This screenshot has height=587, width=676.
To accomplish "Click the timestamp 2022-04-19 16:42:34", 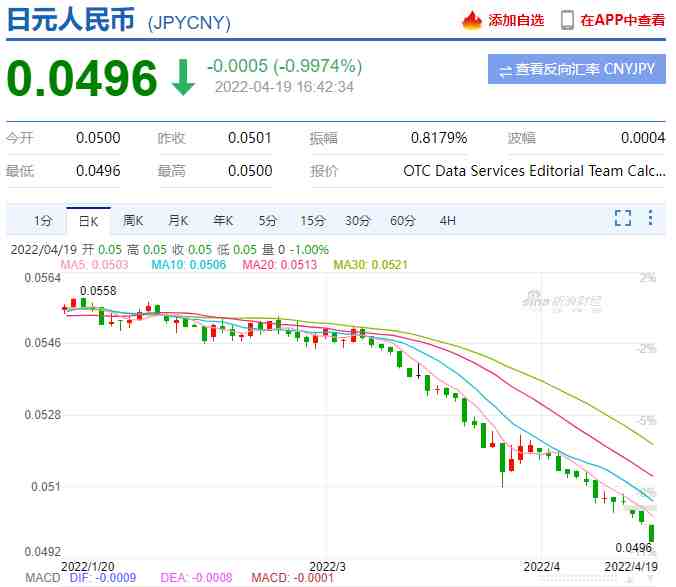I will 285,87.
